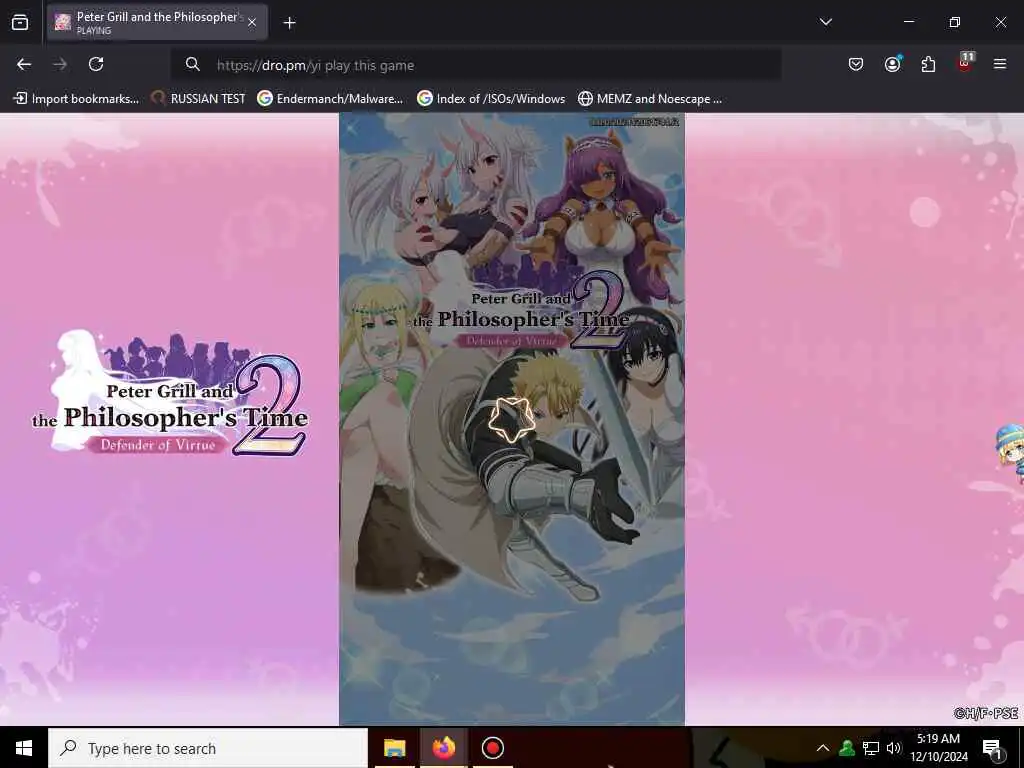Viewport: 1024px width, 768px height.
Task: Open the red extension badge showing 11
Action: click(965, 63)
